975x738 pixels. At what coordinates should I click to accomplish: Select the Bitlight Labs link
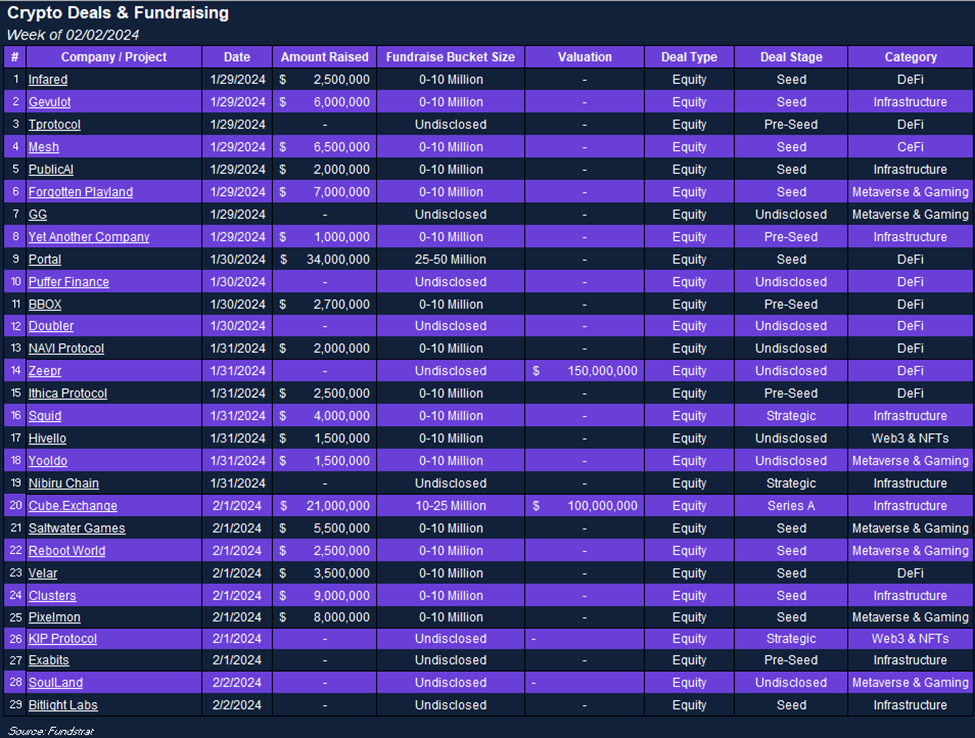click(62, 705)
